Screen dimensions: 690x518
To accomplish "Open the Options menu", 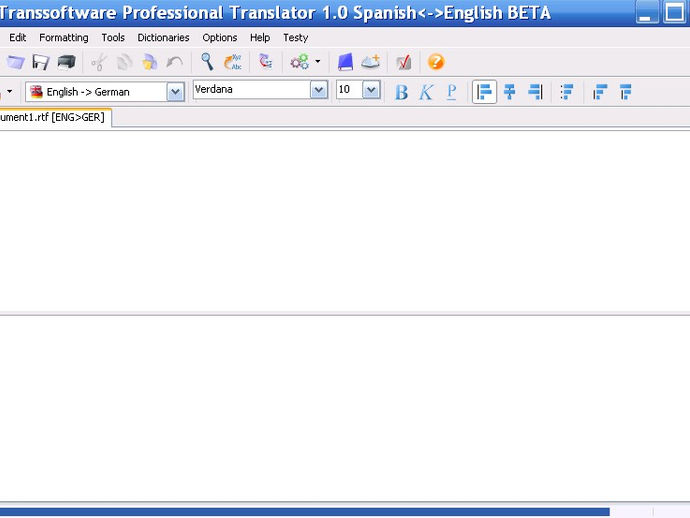I will pos(220,38).
